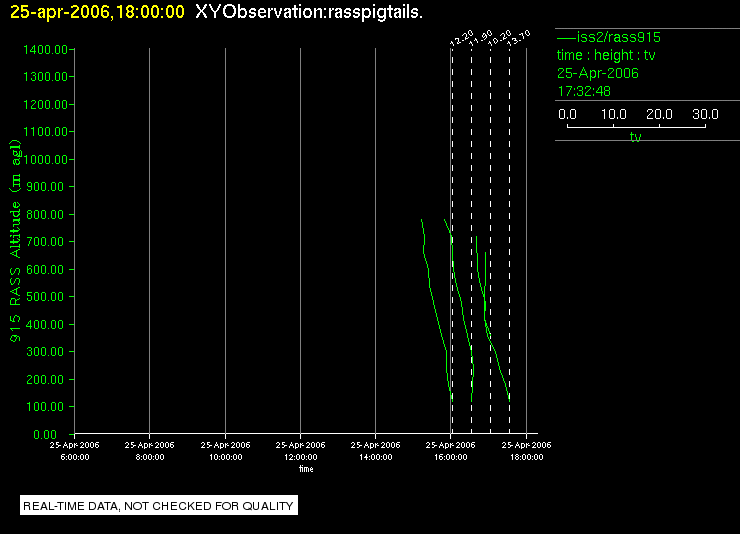Click the 800.00 altitude axis label

(45, 214)
